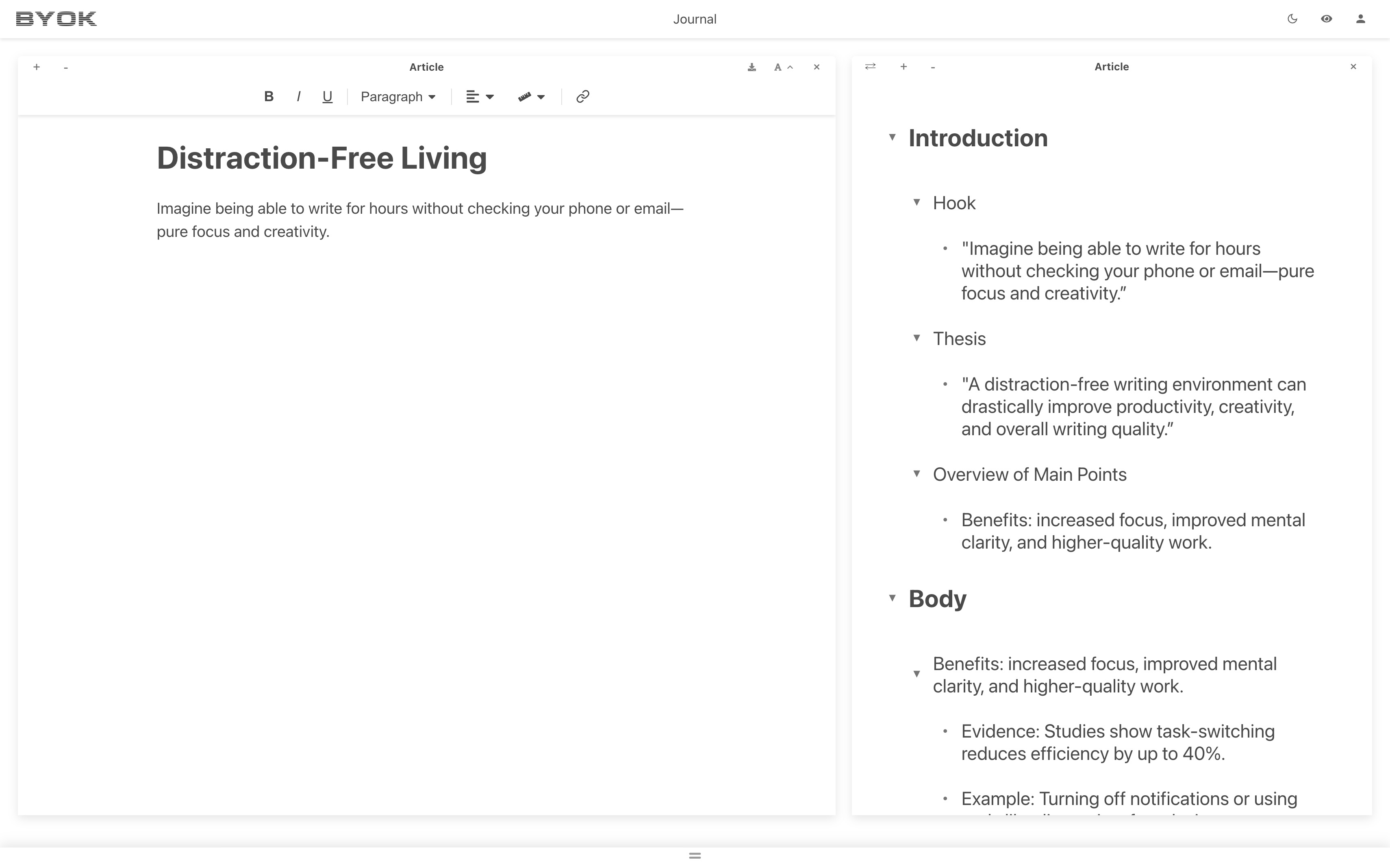Open the ruler width dropdown
The height and width of the screenshot is (868, 1390).
coord(531,96)
